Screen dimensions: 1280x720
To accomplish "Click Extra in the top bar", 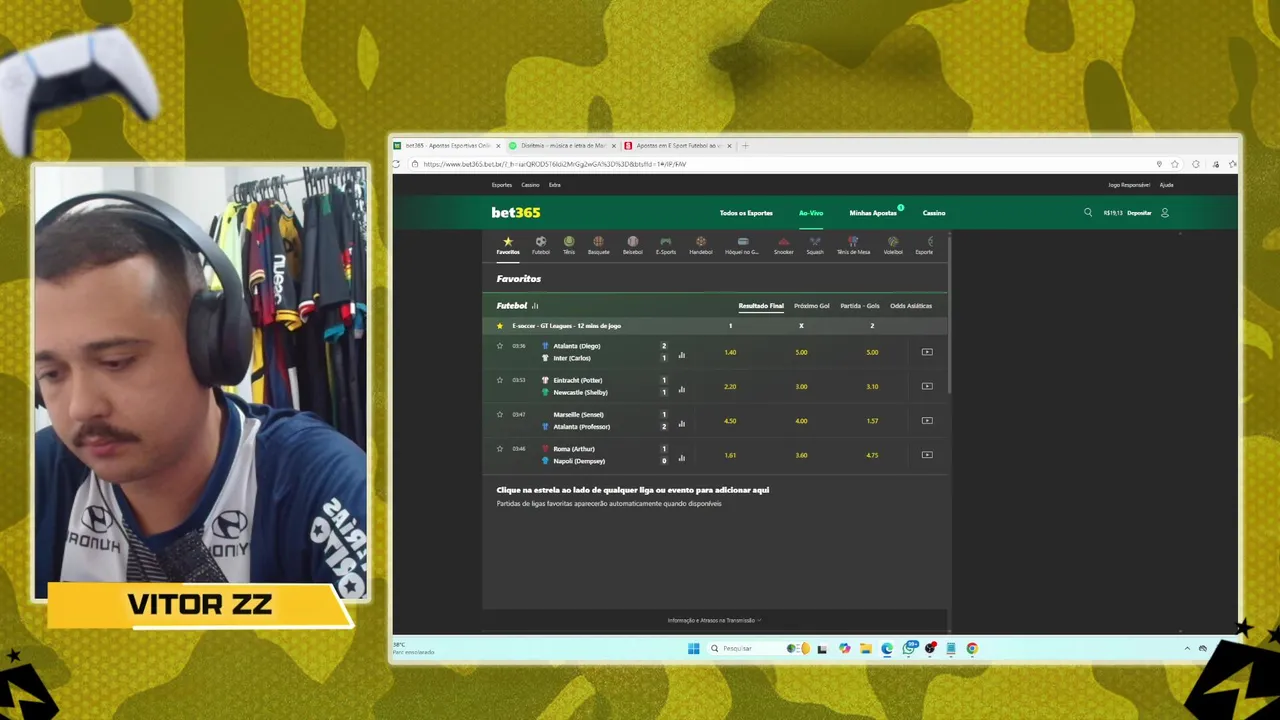I will coord(555,185).
